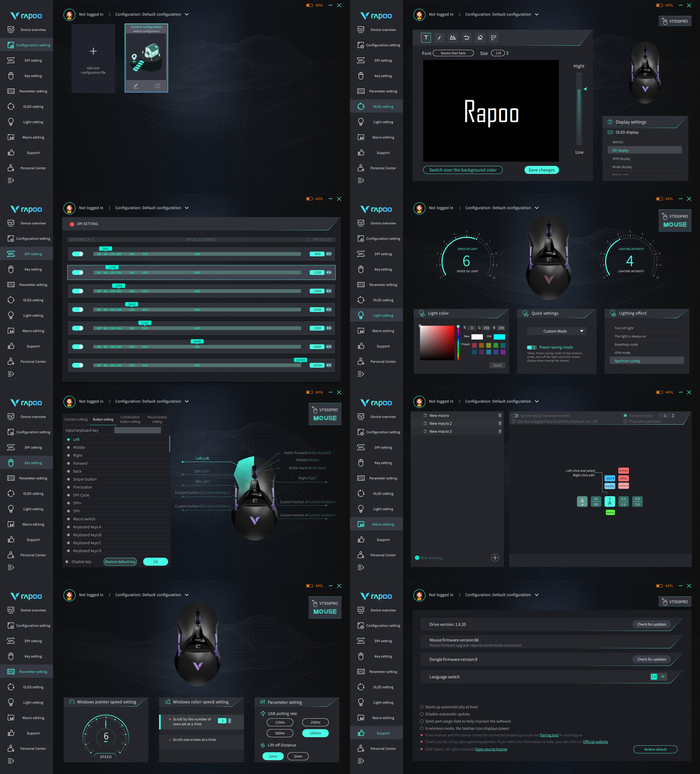Click the add macro plus icon
700x774 pixels.
click(494, 557)
